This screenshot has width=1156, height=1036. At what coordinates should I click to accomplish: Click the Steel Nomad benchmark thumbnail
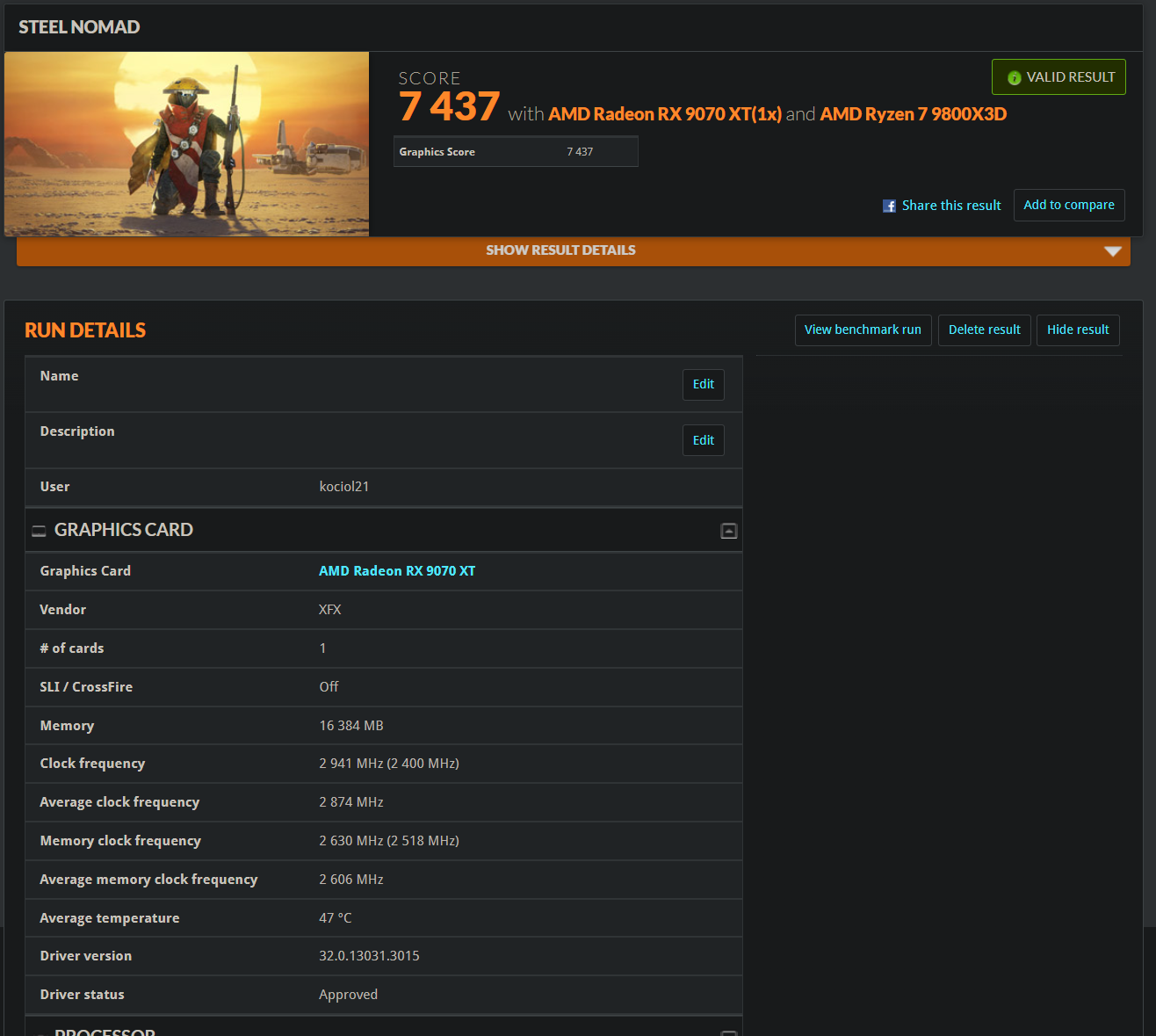(186, 143)
